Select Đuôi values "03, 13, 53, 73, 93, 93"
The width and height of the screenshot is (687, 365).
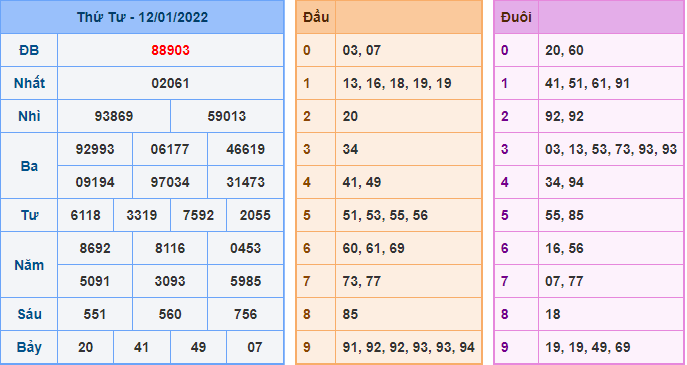[x=611, y=149]
